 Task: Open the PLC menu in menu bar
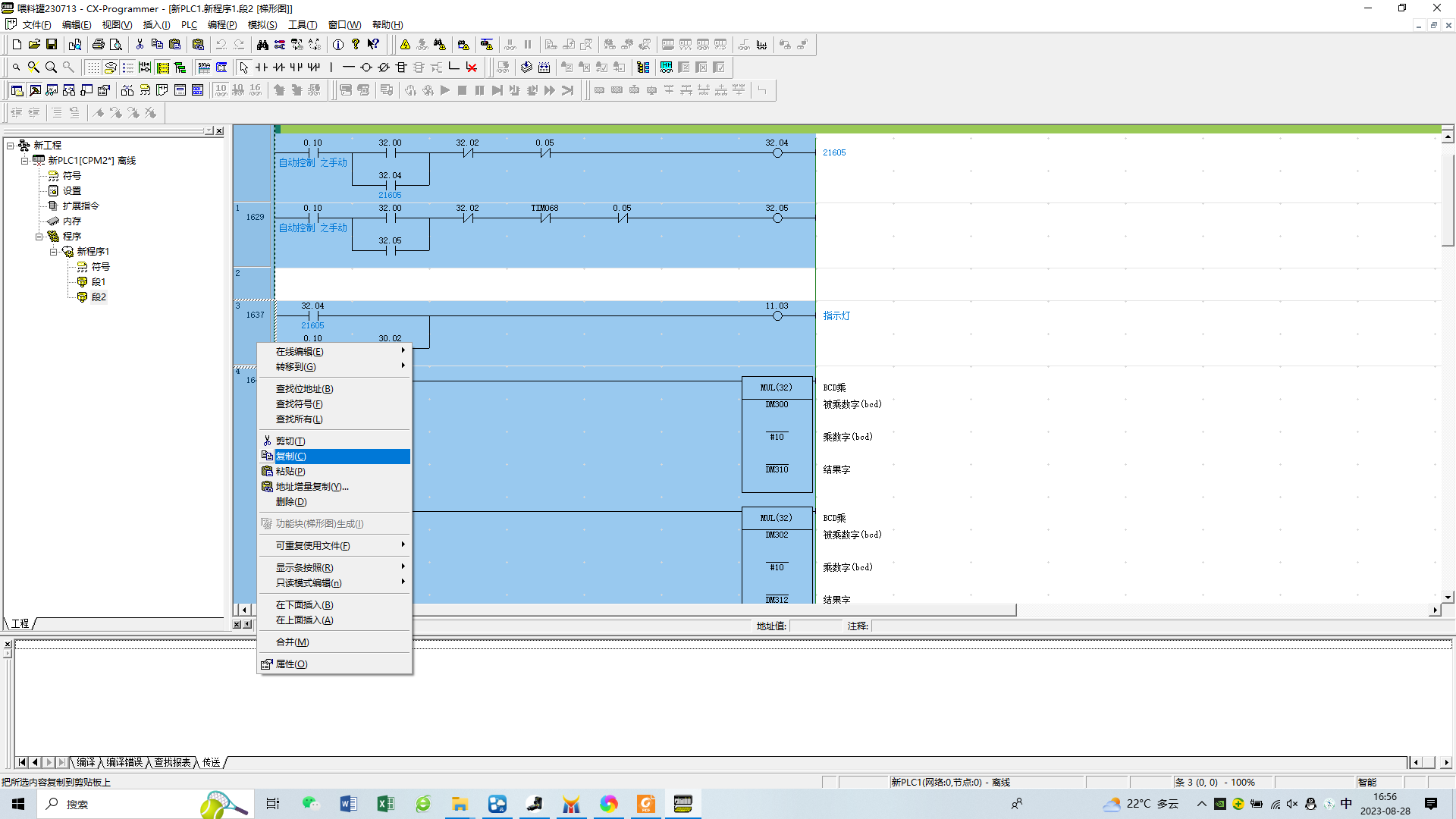click(x=189, y=25)
